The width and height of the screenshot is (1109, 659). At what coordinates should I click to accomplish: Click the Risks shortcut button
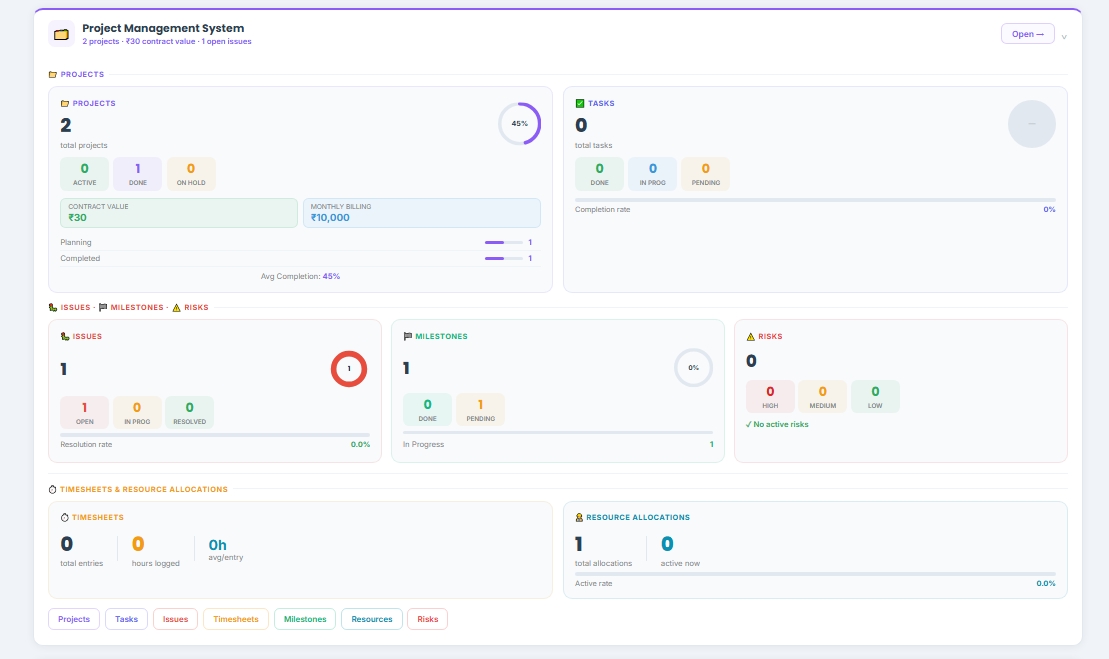[x=427, y=619]
